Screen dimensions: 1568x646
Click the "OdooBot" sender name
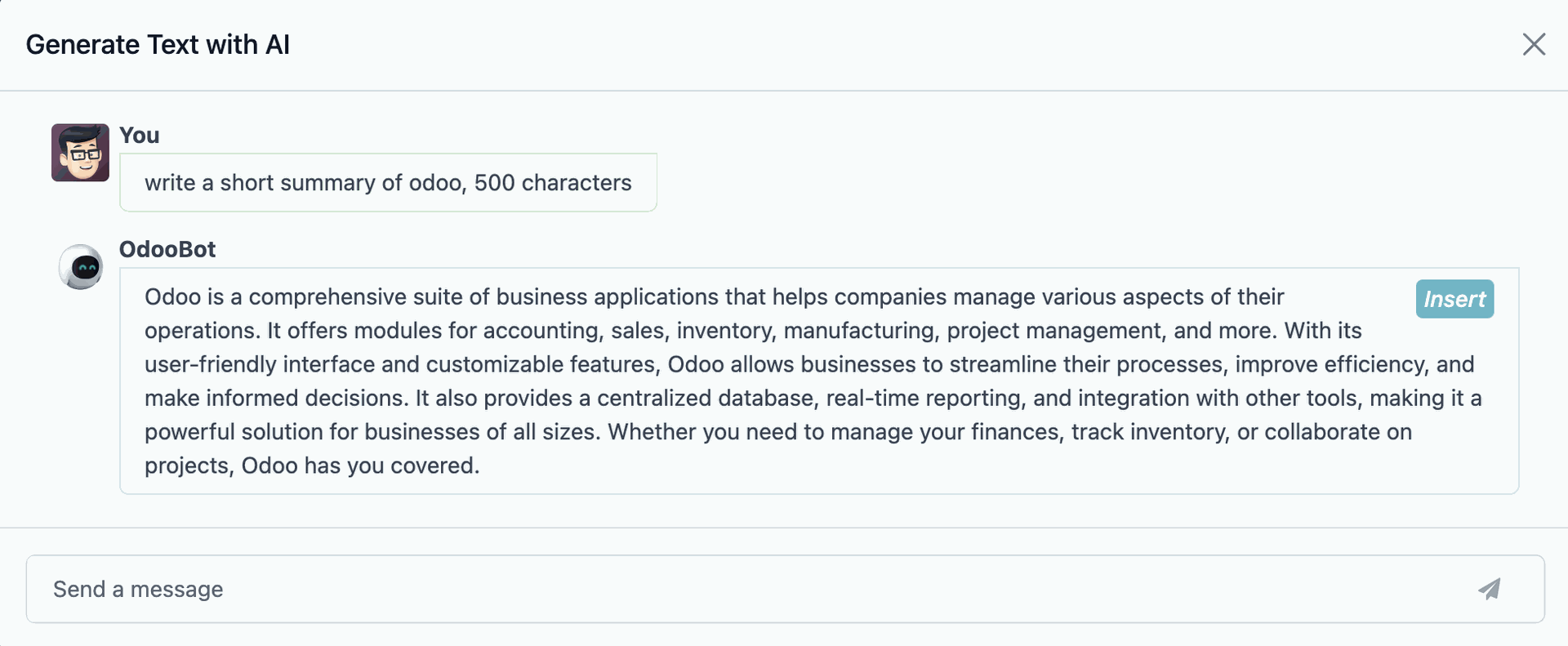(x=167, y=249)
